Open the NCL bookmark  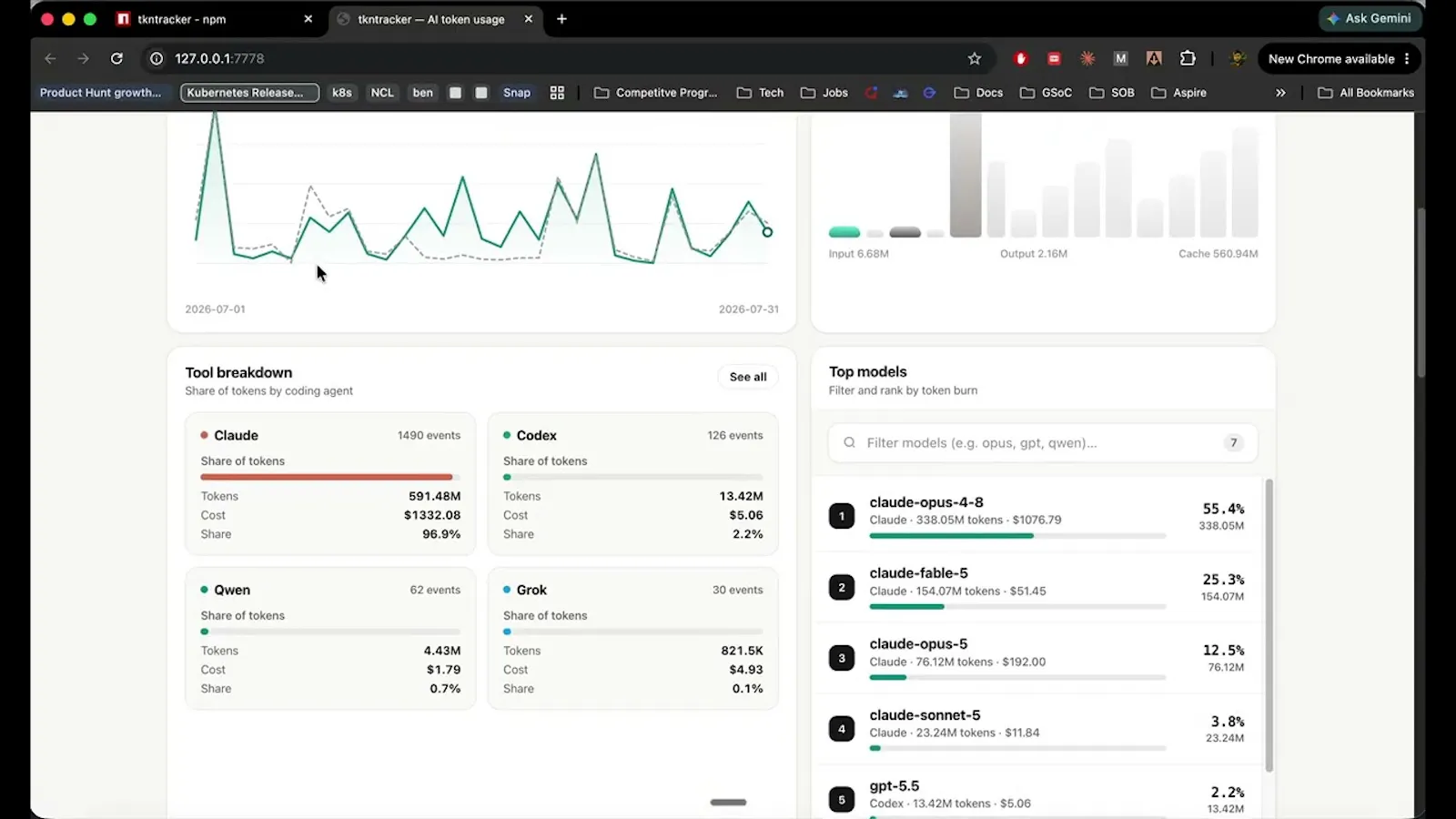click(x=382, y=93)
